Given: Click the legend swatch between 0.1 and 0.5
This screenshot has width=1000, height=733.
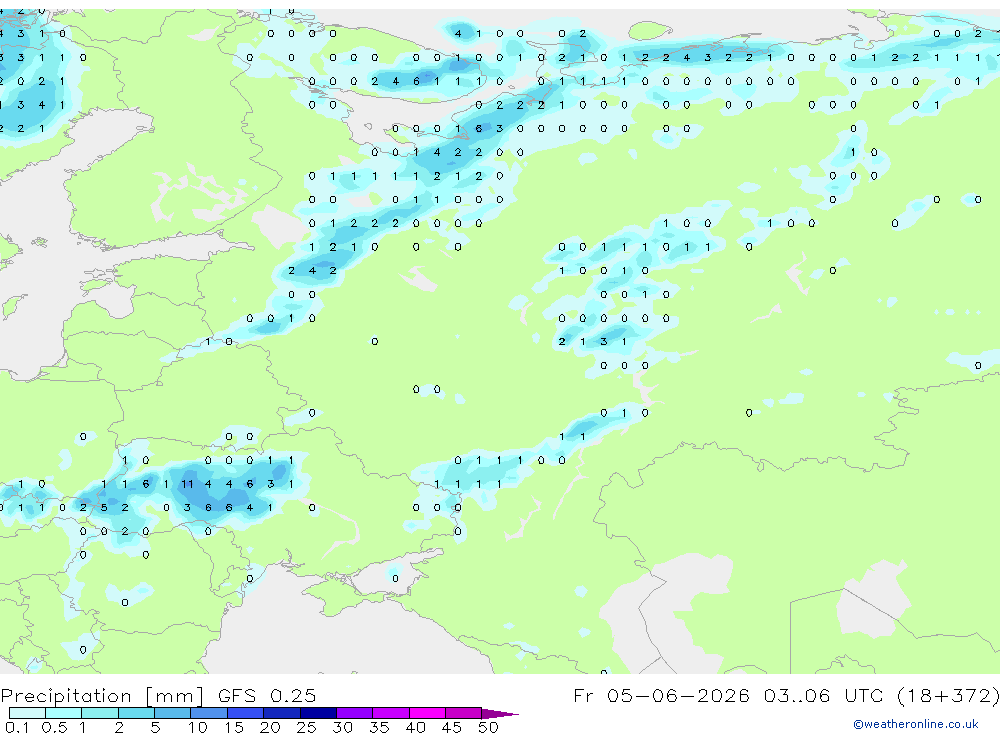Looking at the screenshot, I should pos(27,713).
